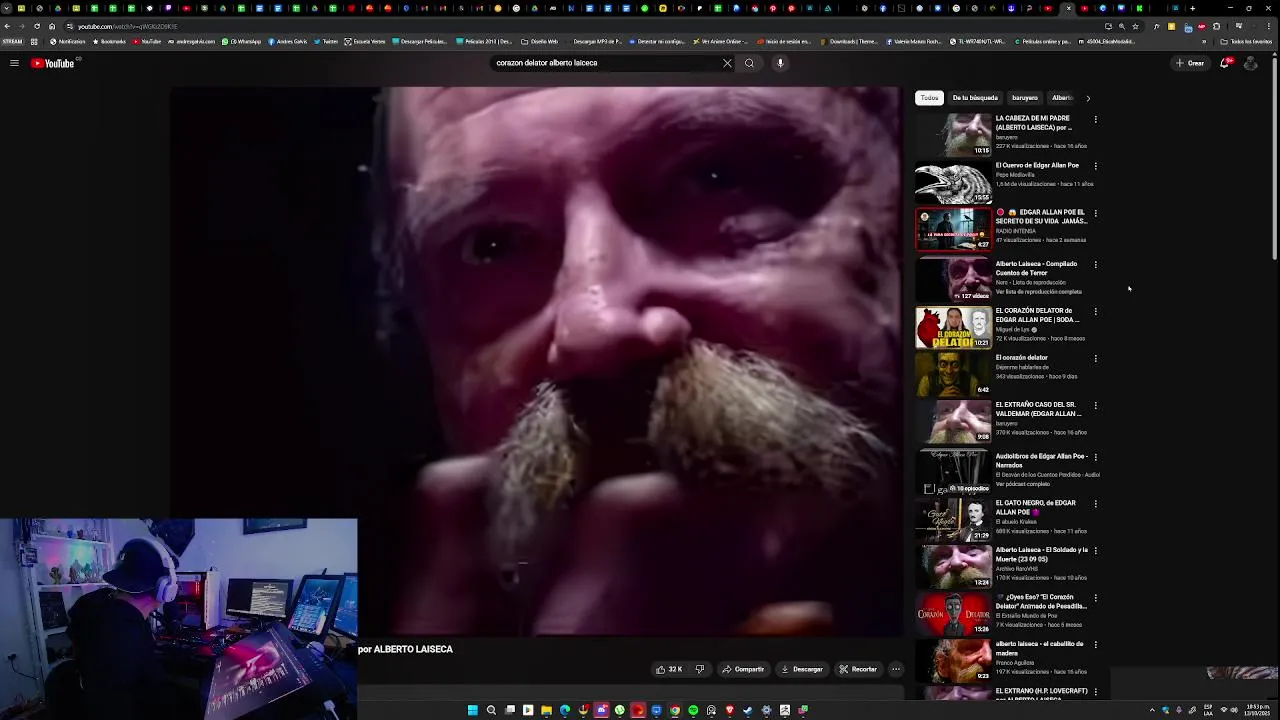Open the account avatar menu
This screenshot has height=720, width=1280.
coord(1250,63)
